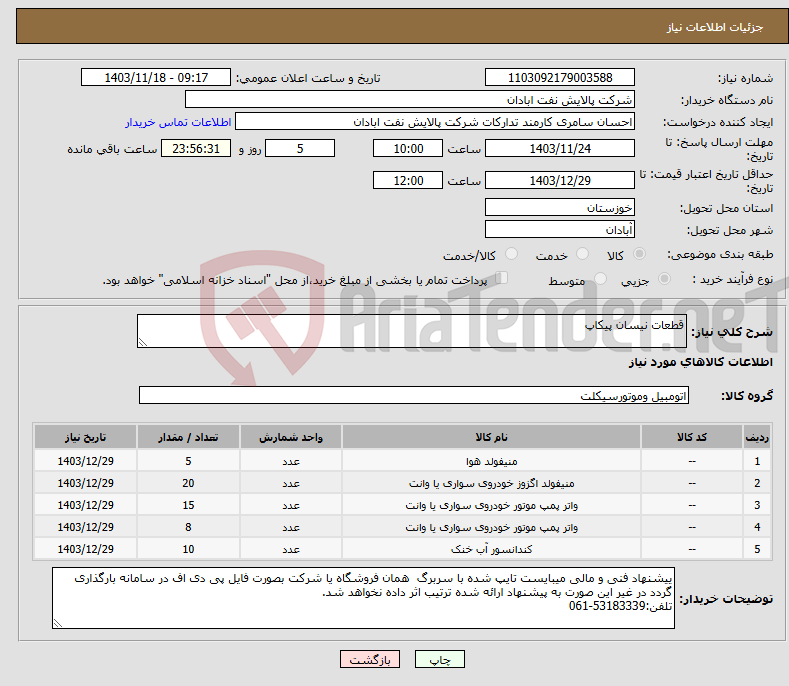Click the label اطلاعات کالاهای مورد نیاز
Image resolution: width=789 pixels, height=686 pixels.
[700, 362]
